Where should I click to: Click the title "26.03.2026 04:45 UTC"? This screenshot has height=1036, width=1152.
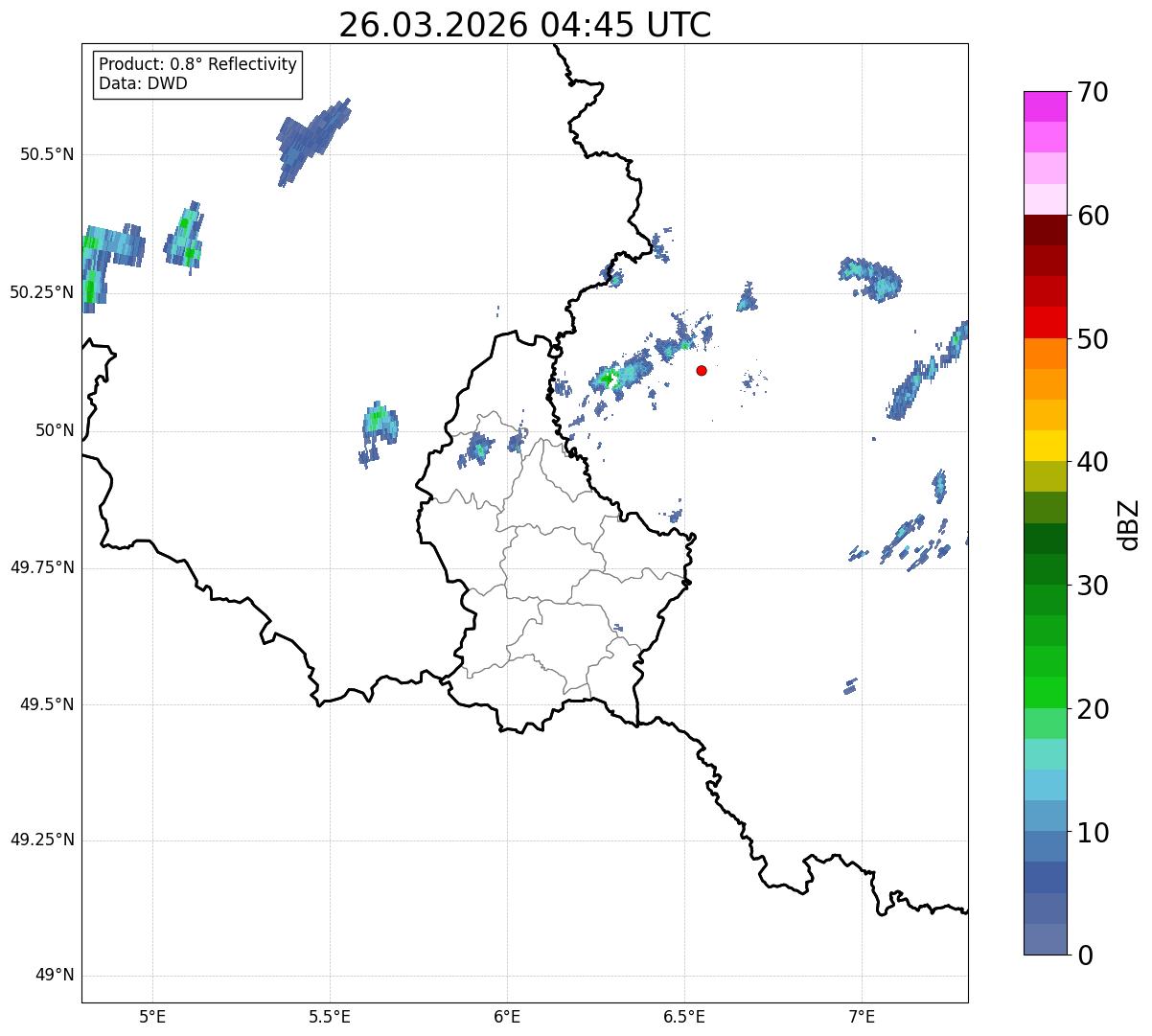pos(525,25)
